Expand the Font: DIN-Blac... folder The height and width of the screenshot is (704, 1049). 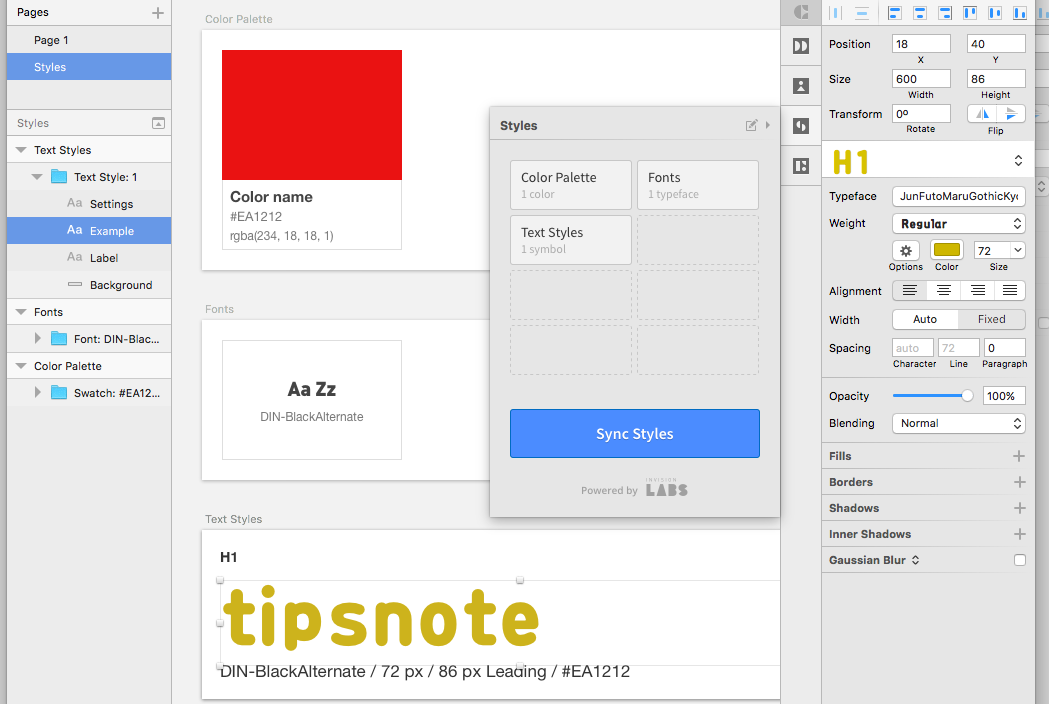37,339
